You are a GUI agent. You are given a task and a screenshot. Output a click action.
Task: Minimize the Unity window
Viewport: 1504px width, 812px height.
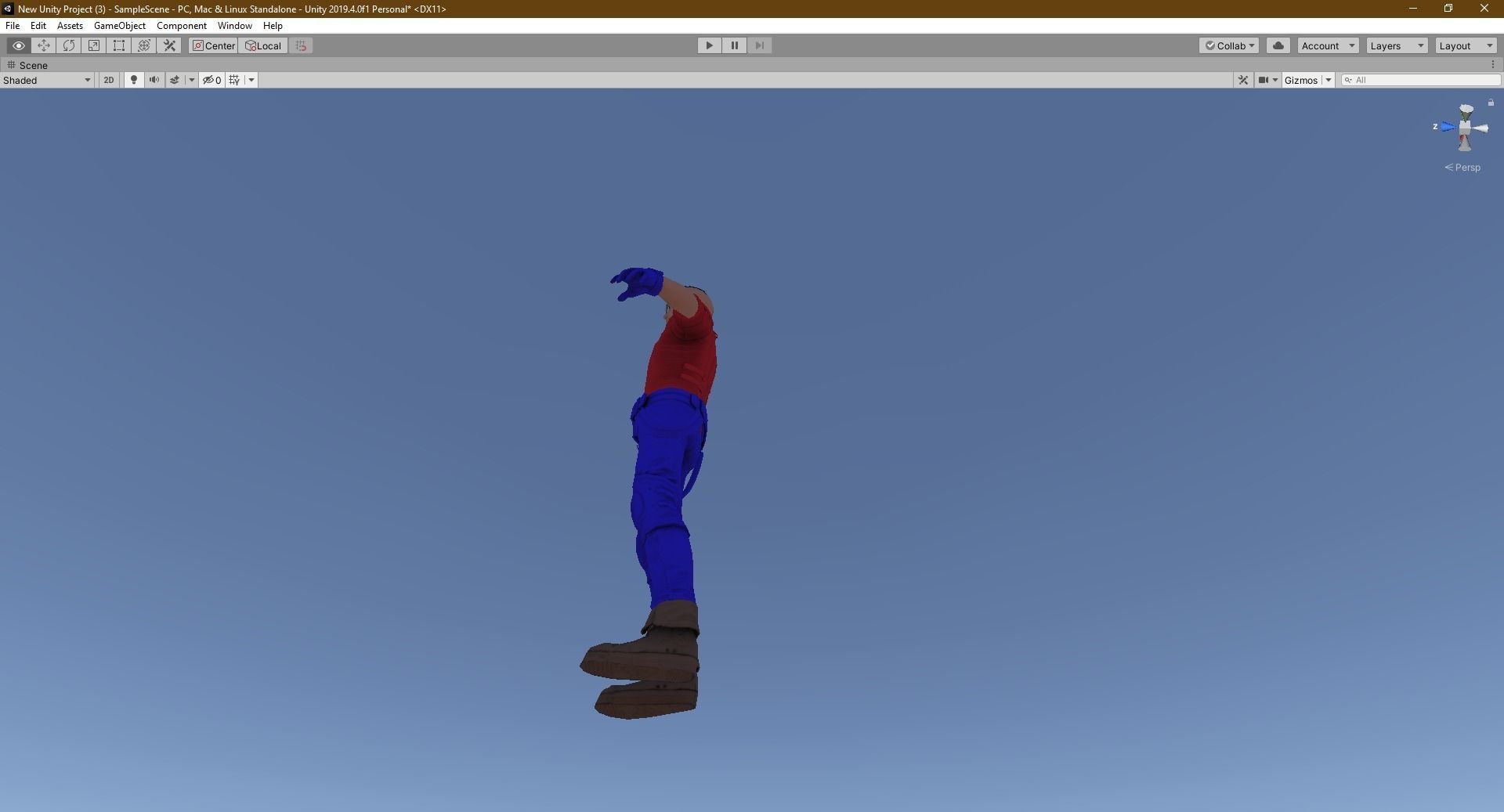coord(1413,9)
